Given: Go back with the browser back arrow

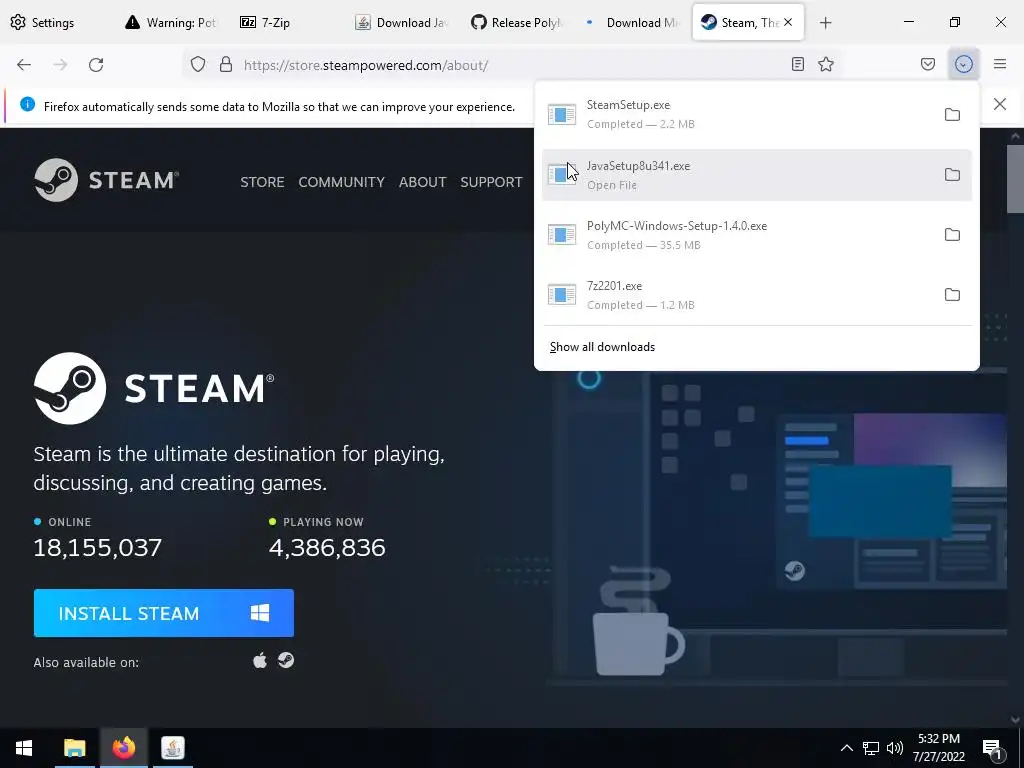Looking at the screenshot, I should click(24, 65).
